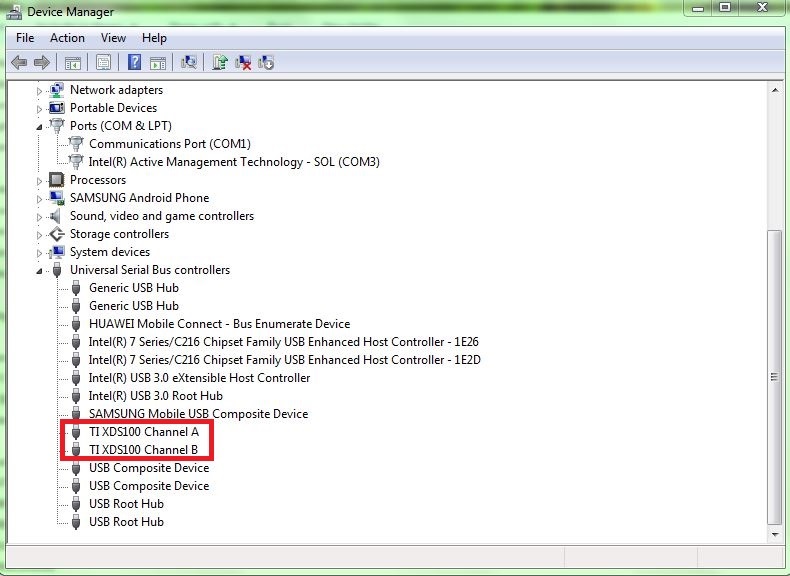This screenshot has width=790, height=576.
Task: Click the Portable Devices category icon
Action: [57, 108]
